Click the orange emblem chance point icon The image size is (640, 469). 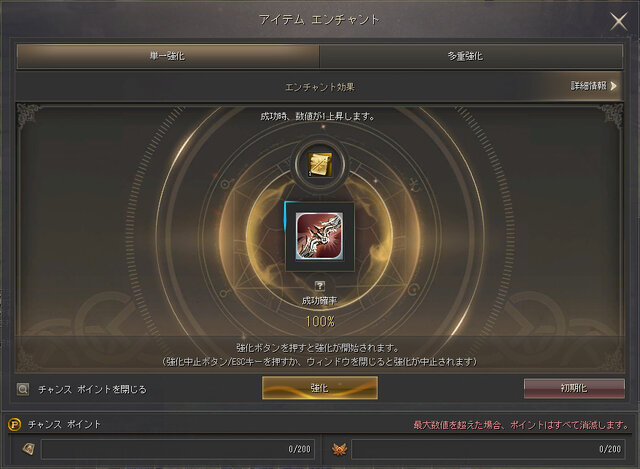click(339, 449)
